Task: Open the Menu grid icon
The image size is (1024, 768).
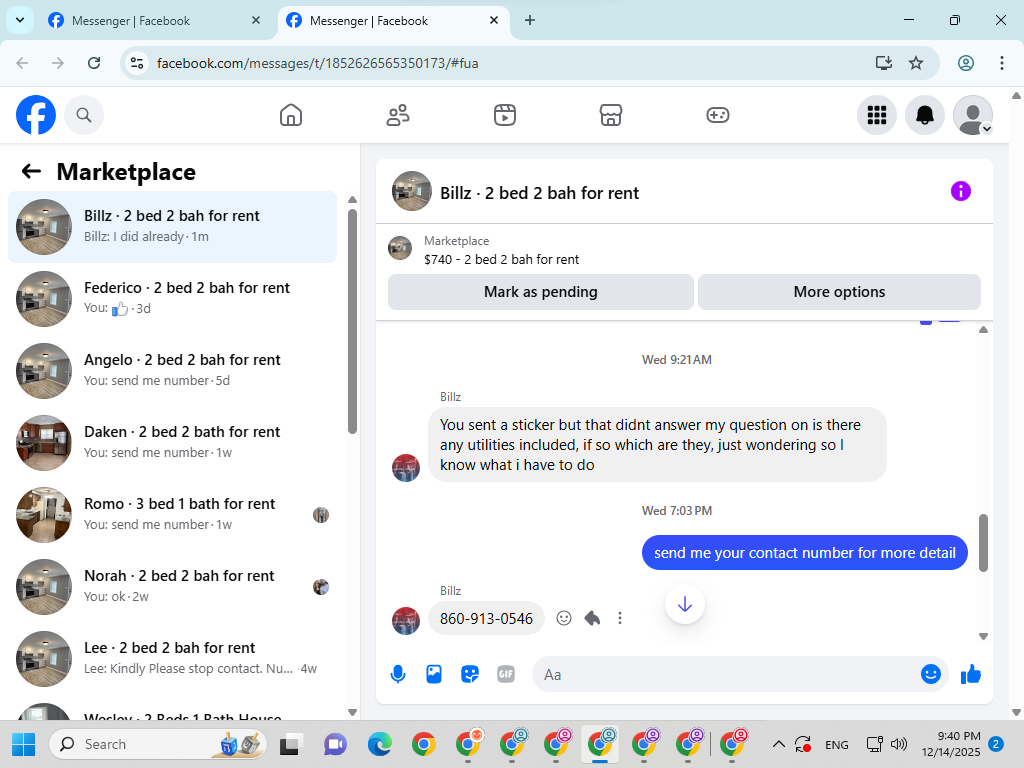Action: point(876,115)
